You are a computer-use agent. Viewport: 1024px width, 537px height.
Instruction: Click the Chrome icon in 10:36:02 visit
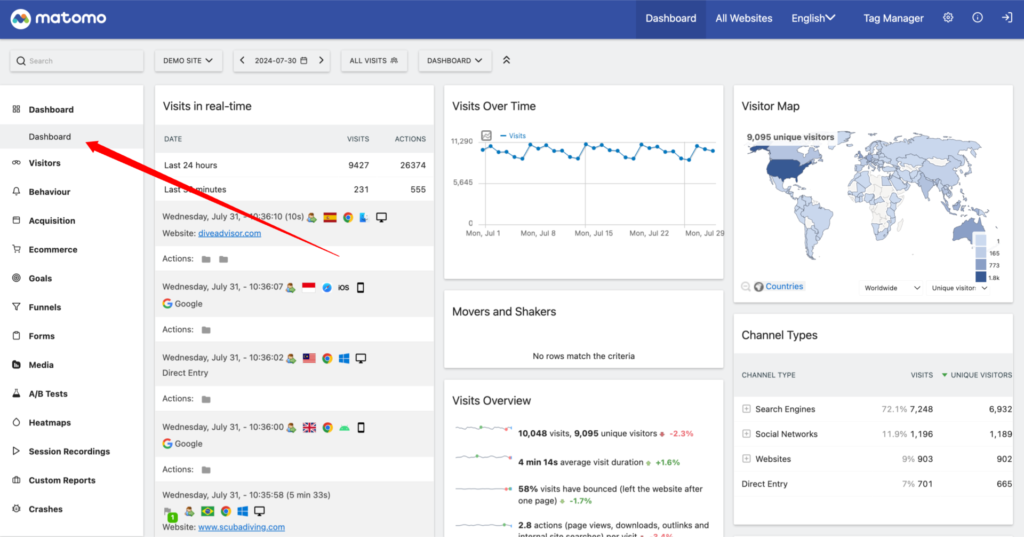point(327,358)
